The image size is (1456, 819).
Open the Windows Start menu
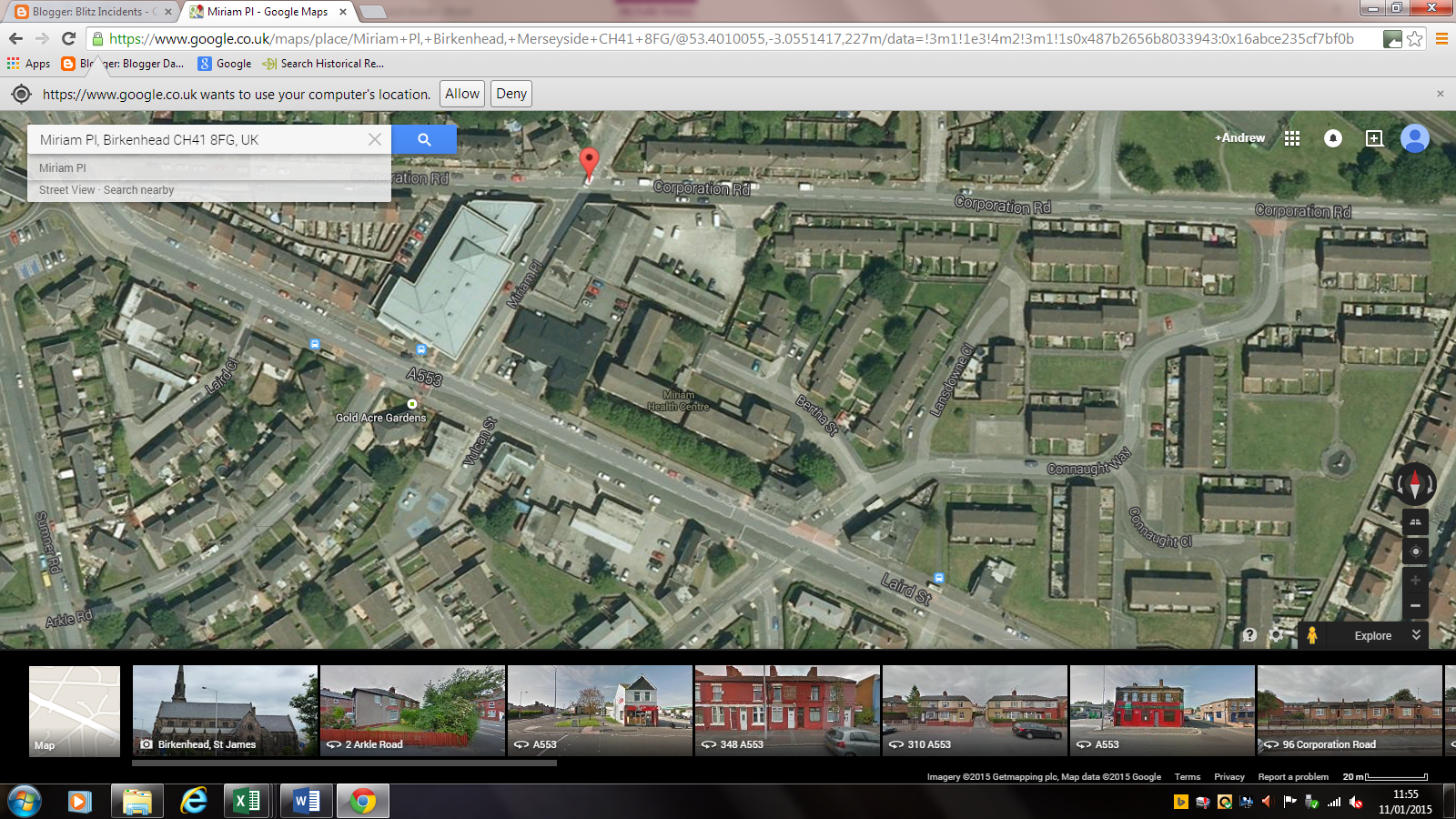click(x=25, y=801)
